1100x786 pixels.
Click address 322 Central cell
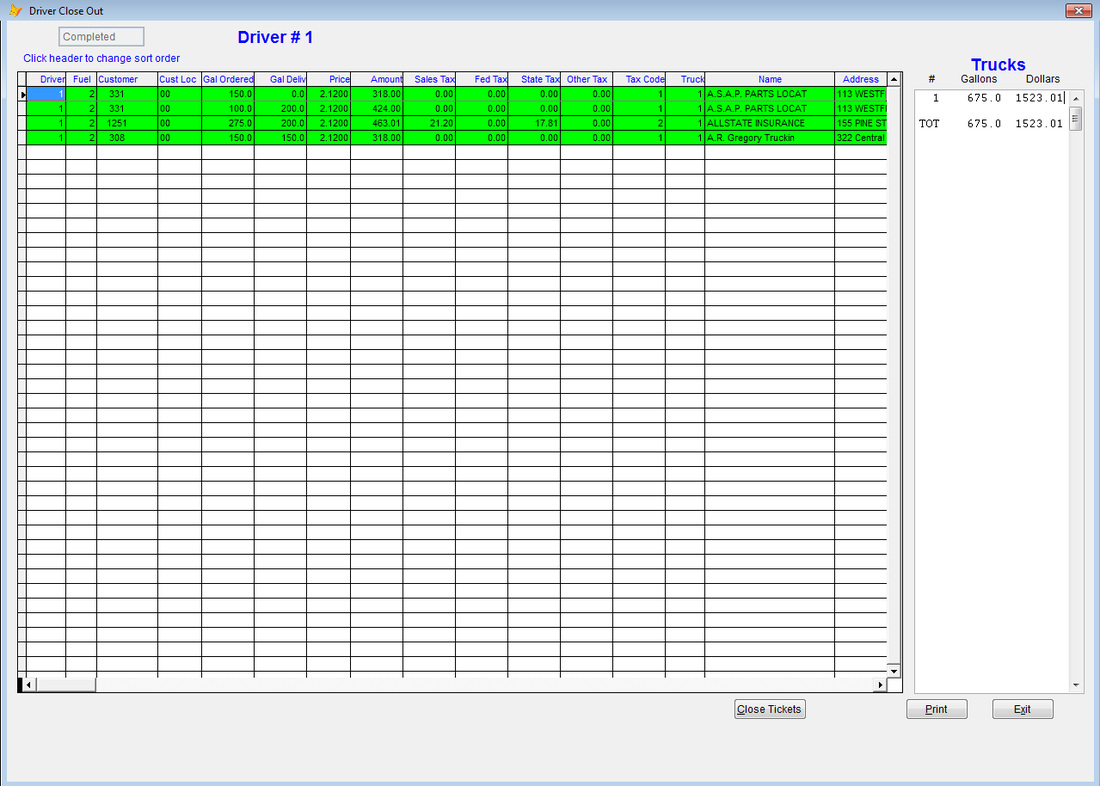pyautogui.click(x=861, y=138)
